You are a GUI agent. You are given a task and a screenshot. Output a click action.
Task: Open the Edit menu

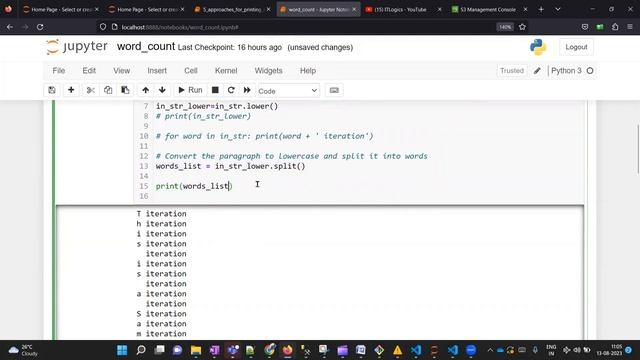coord(89,71)
